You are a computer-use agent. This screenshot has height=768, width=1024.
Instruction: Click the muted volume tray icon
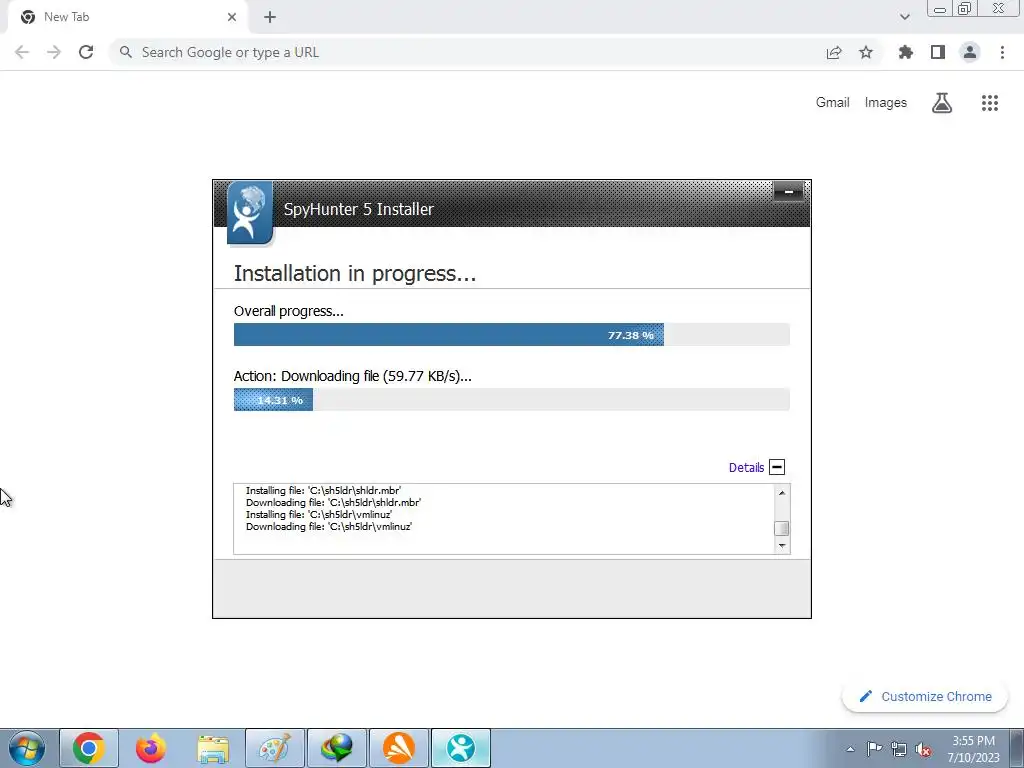(923, 749)
